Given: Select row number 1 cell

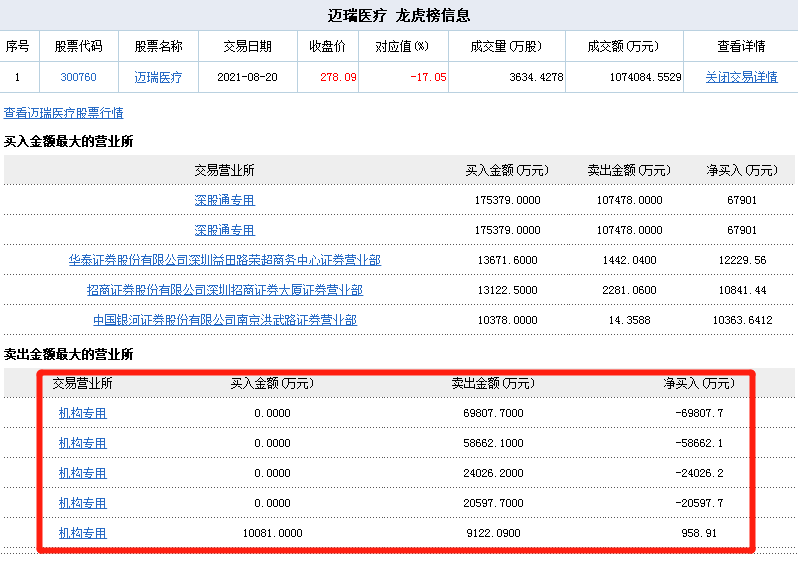Looking at the screenshot, I should (x=17, y=77).
